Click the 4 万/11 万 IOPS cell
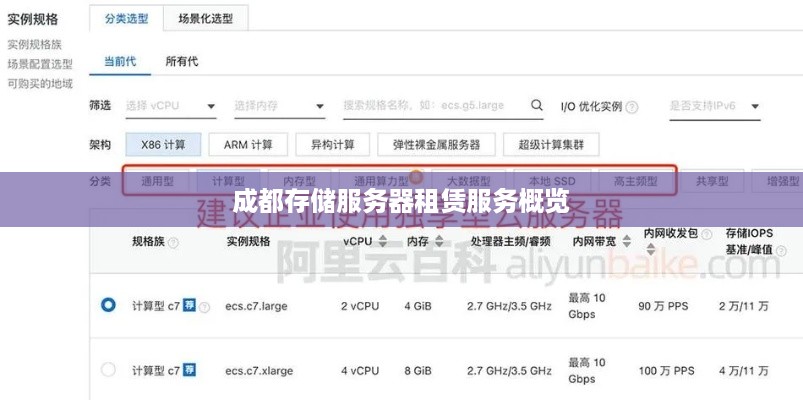The width and height of the screenshot is (803, 400). [x=744, y=370]
